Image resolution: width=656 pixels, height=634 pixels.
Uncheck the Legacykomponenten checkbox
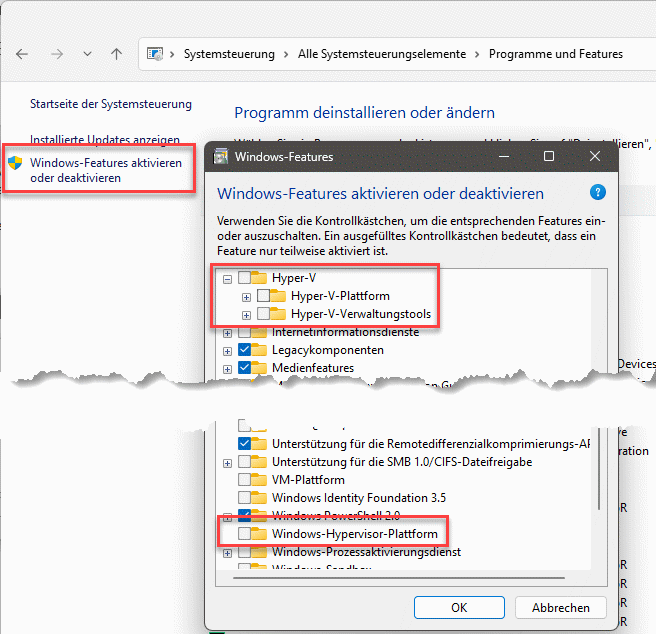[244, 349]
